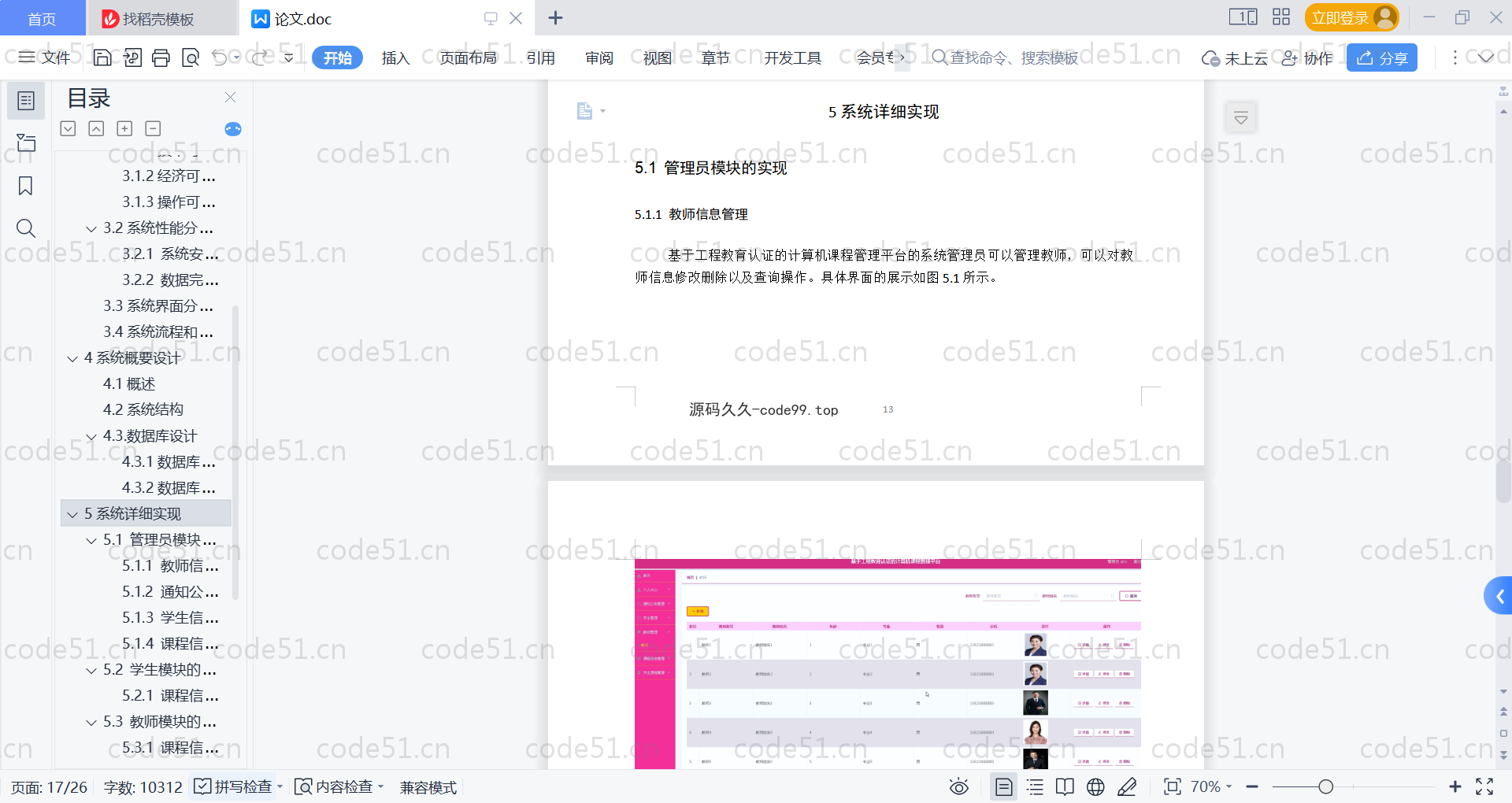Click the Undo arrow

coord(220,57)
